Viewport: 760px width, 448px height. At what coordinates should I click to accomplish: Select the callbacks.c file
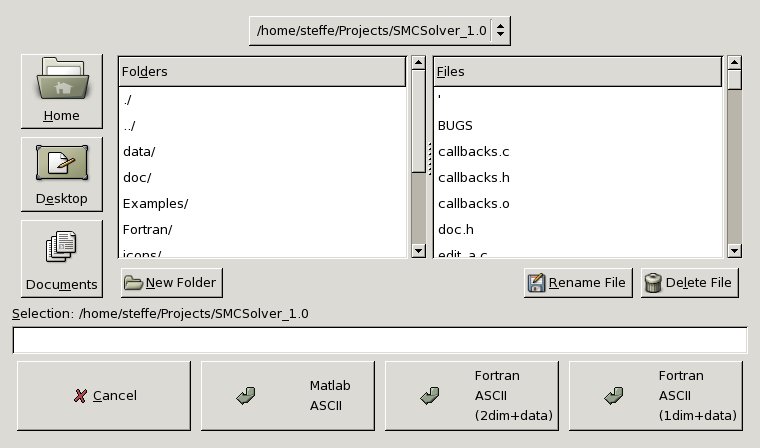[474, 151]
